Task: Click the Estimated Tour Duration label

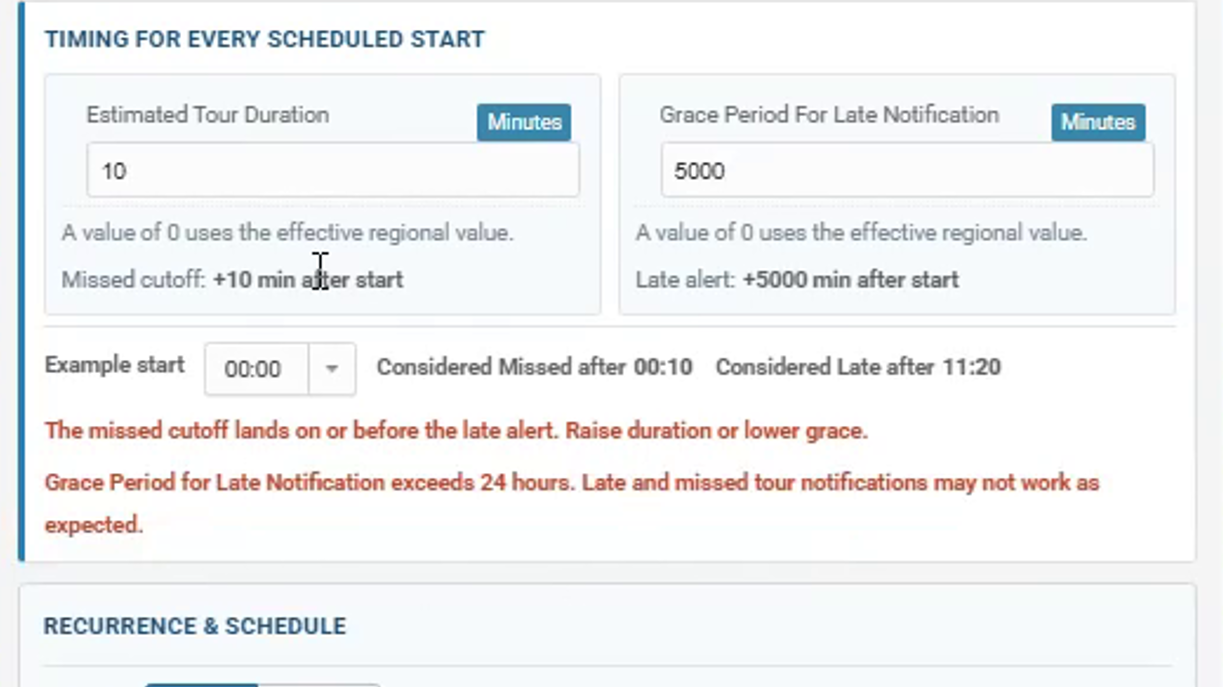Action: 207,115
